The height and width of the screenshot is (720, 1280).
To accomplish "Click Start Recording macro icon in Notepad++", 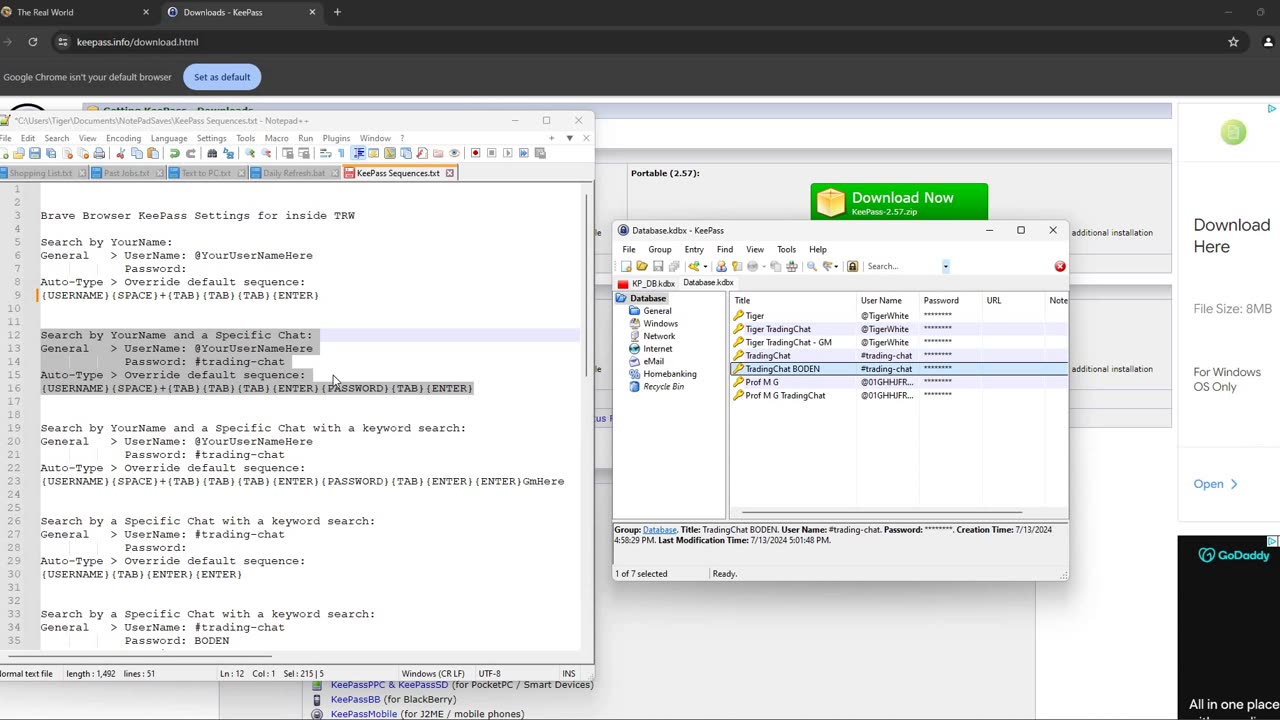I will (x=475, y=153).
